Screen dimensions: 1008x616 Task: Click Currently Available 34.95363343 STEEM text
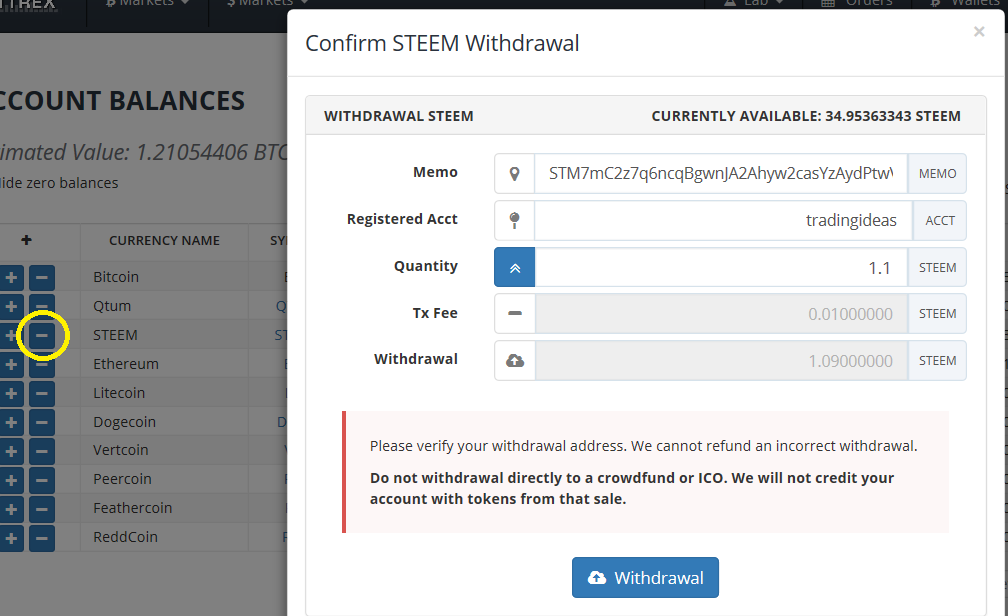(806, 116)
